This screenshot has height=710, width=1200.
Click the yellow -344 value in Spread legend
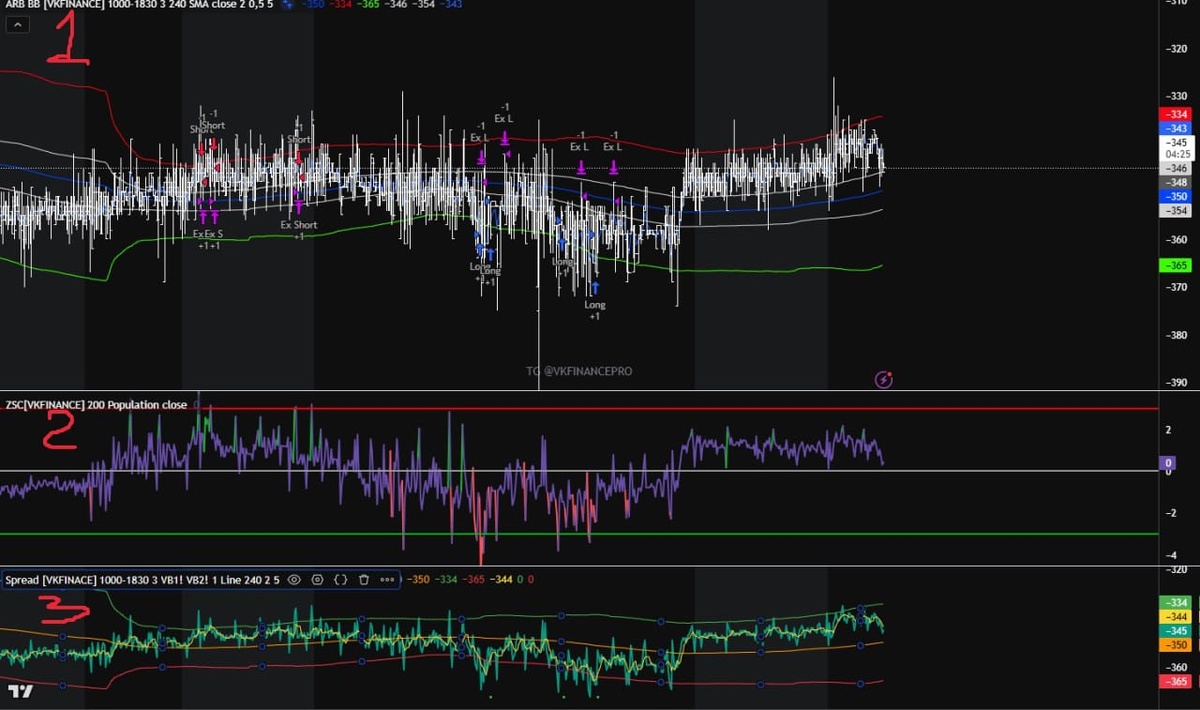[500, 580]
